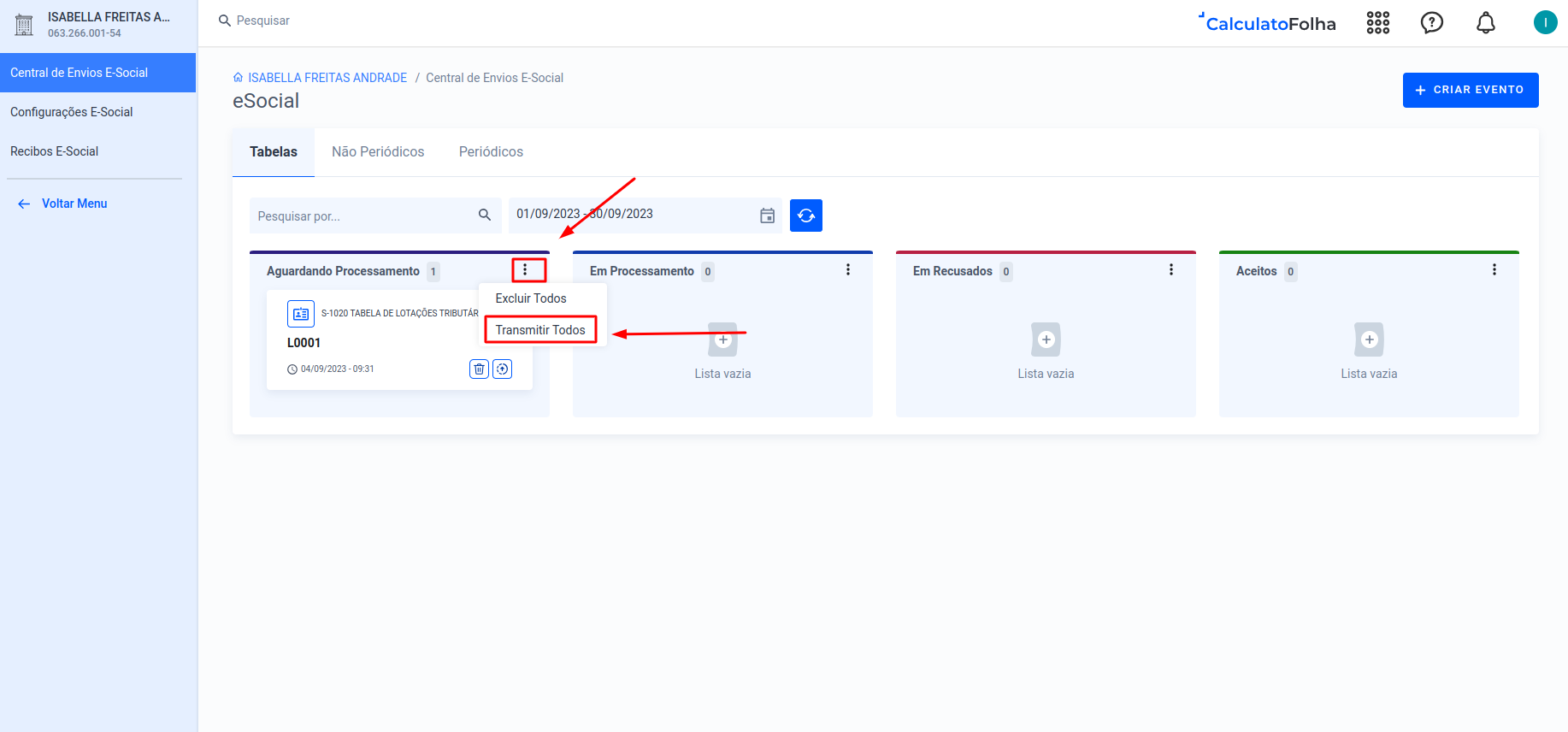Click the S-1020 TABELA DE LOTAÇÕES text
This screenshot has width=1568, height=732.
[400, 313]
